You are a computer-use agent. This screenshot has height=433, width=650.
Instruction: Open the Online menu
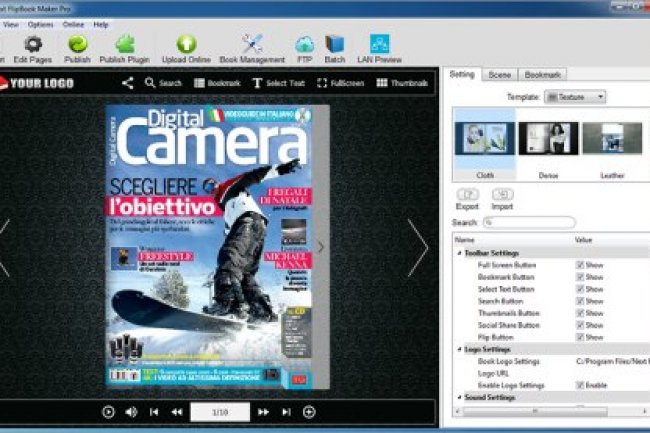tap(73, 24)
